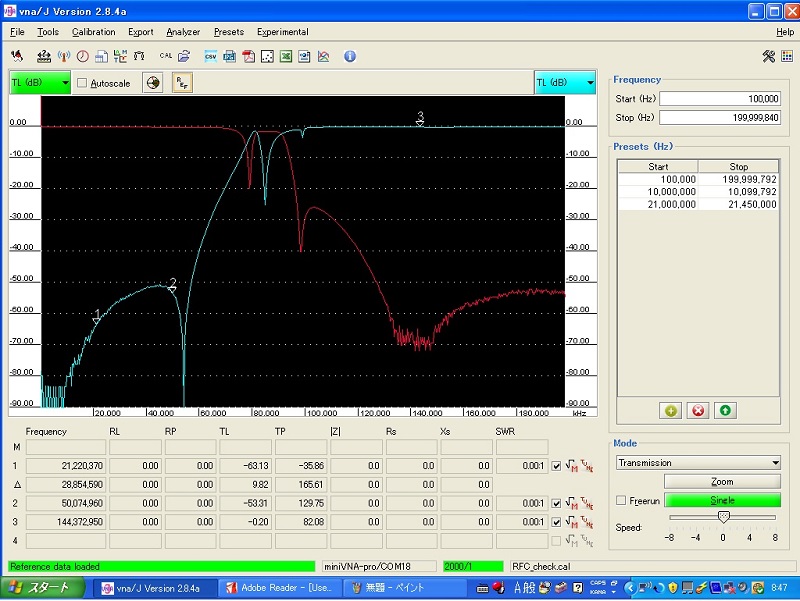Click the vna/J taskbar button
Viewport: 800px width, 601px height.
point(156,588)
